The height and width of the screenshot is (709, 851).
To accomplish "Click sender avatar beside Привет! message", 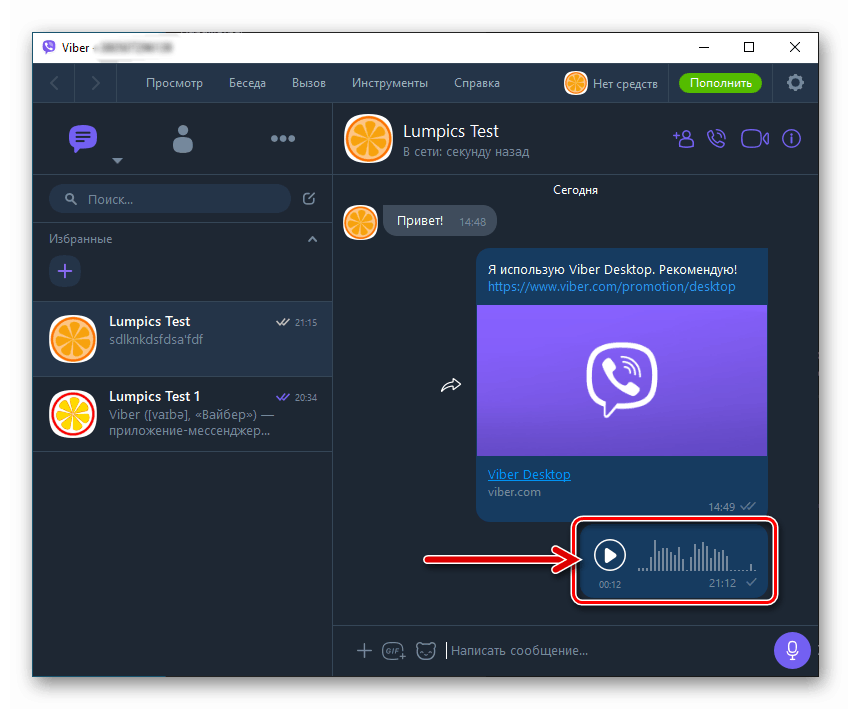I will coord(360,223).
